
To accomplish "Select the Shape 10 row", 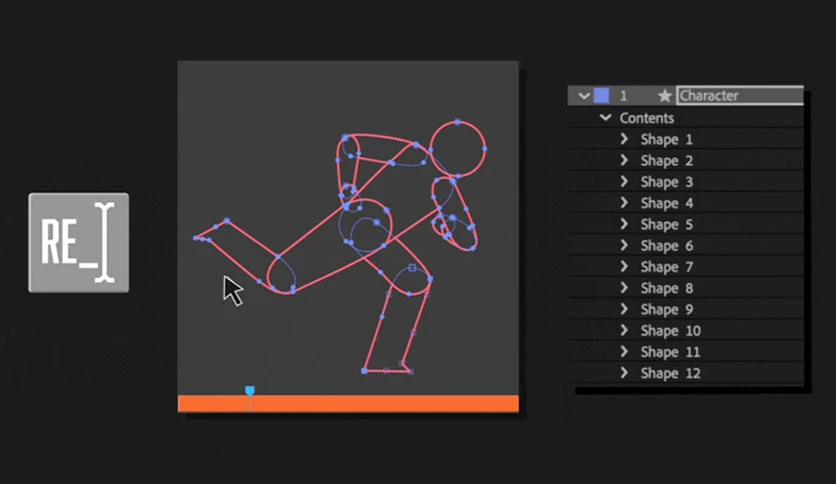I will [686, 330].
